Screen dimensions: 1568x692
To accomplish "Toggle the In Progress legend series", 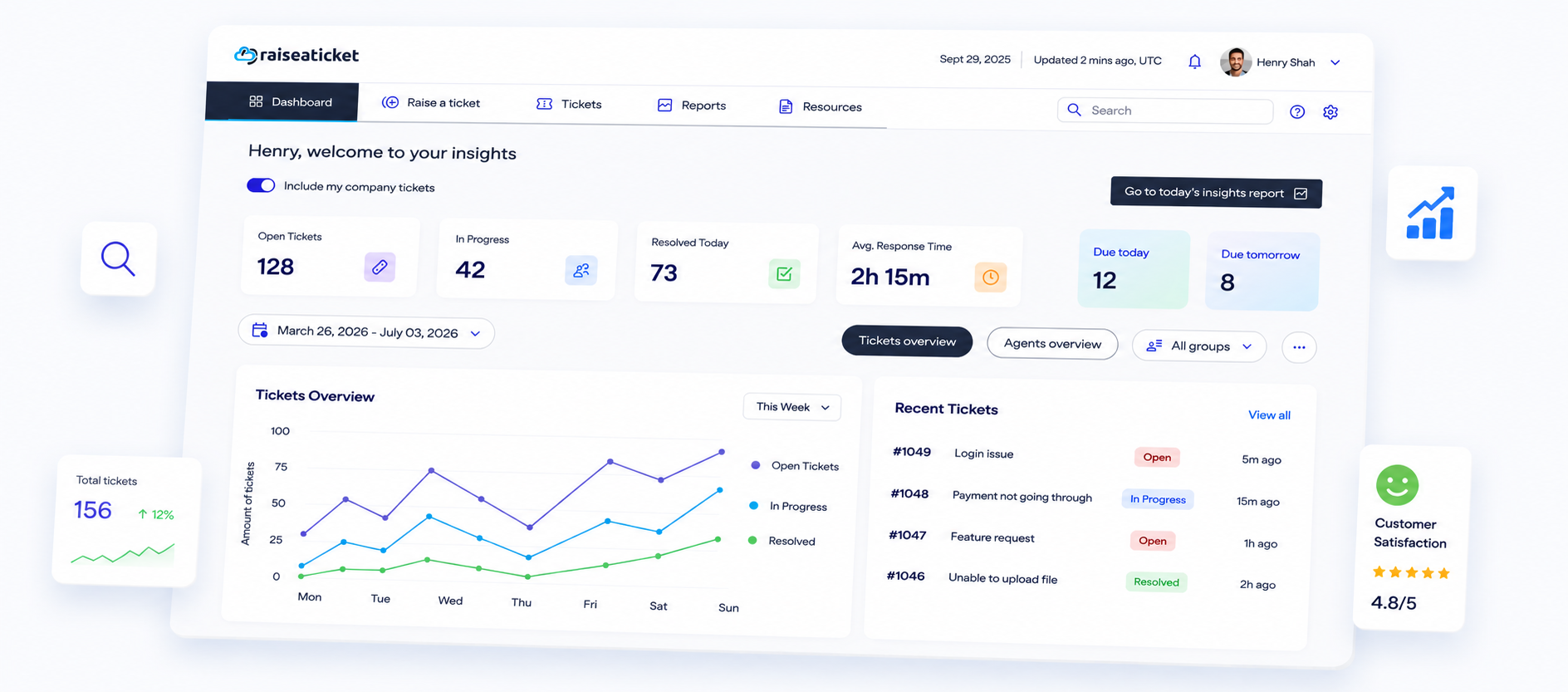I will [x=788, y=506].
